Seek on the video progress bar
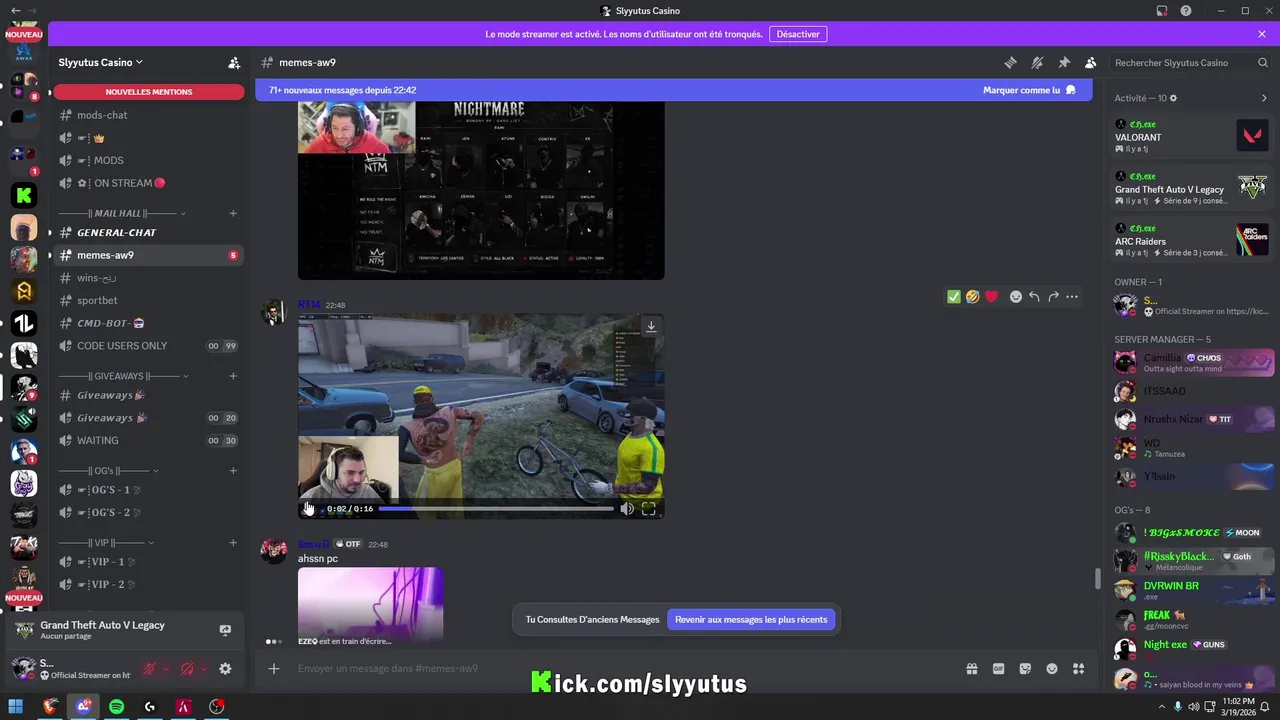 (496, 509)
